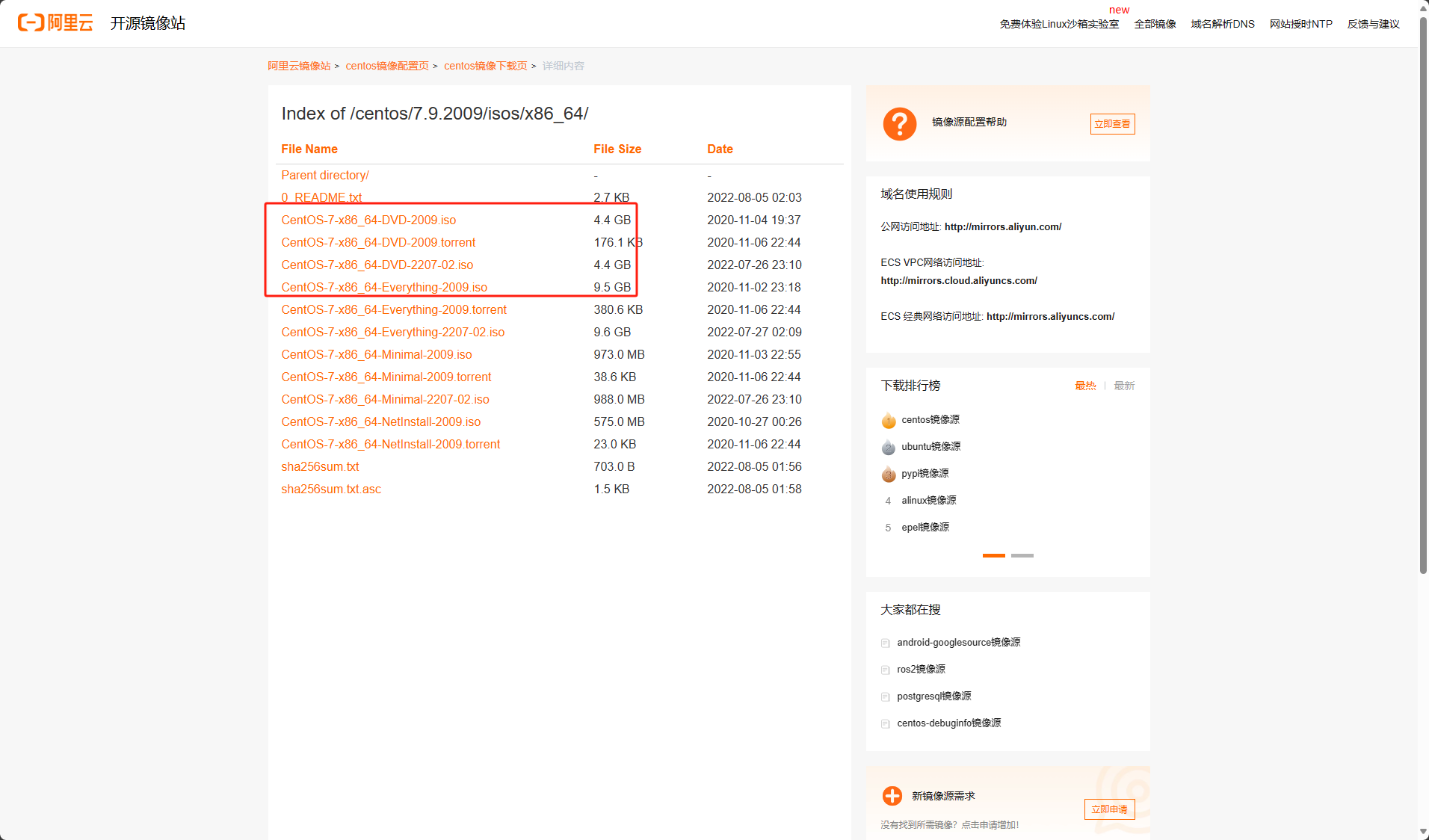Download CentOS-7-x86_64-Minimal-2009.torrent
The height and width of the screenshot is (840, 1429).
(386, 377)
